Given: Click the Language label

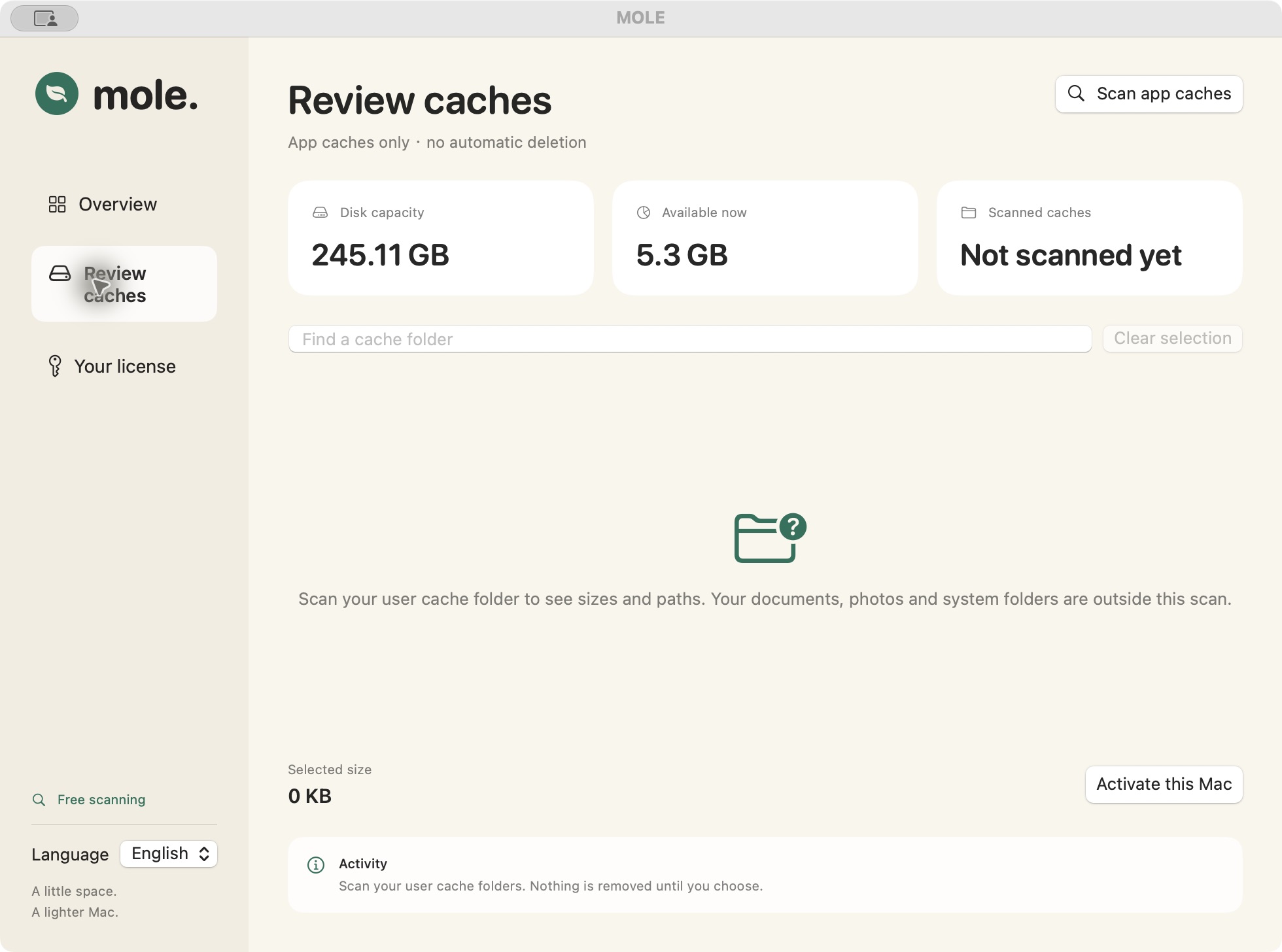Looking at the screenshot, I should pyautogui.click(x=70, y=855).
